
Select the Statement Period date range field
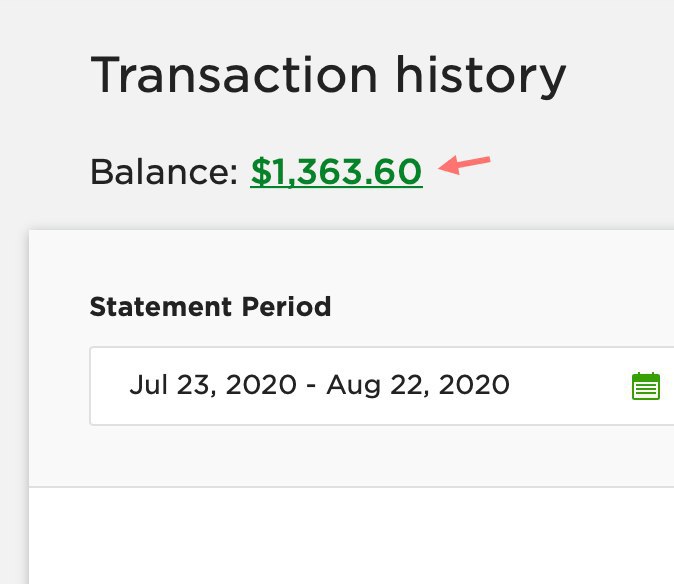(x=382, y=385)
